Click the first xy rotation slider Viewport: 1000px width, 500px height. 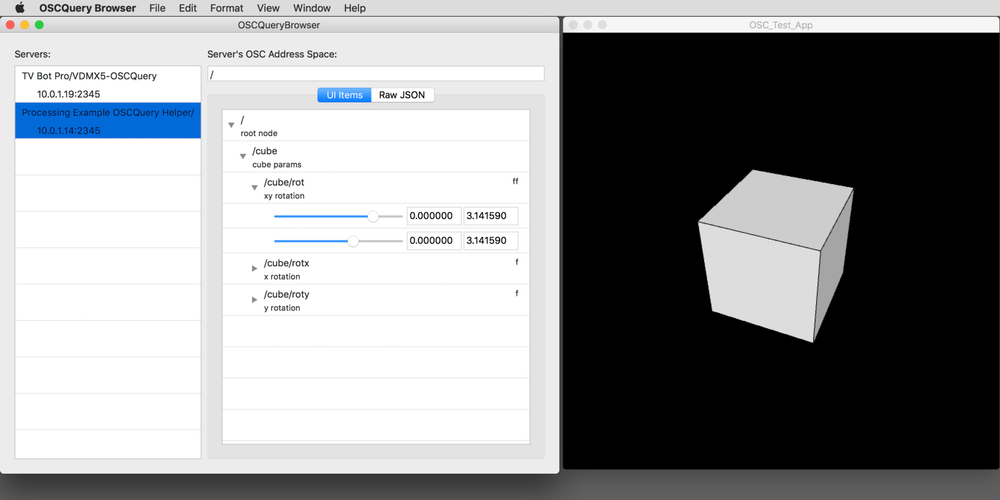pyautogui.click(x=338, y=216)
